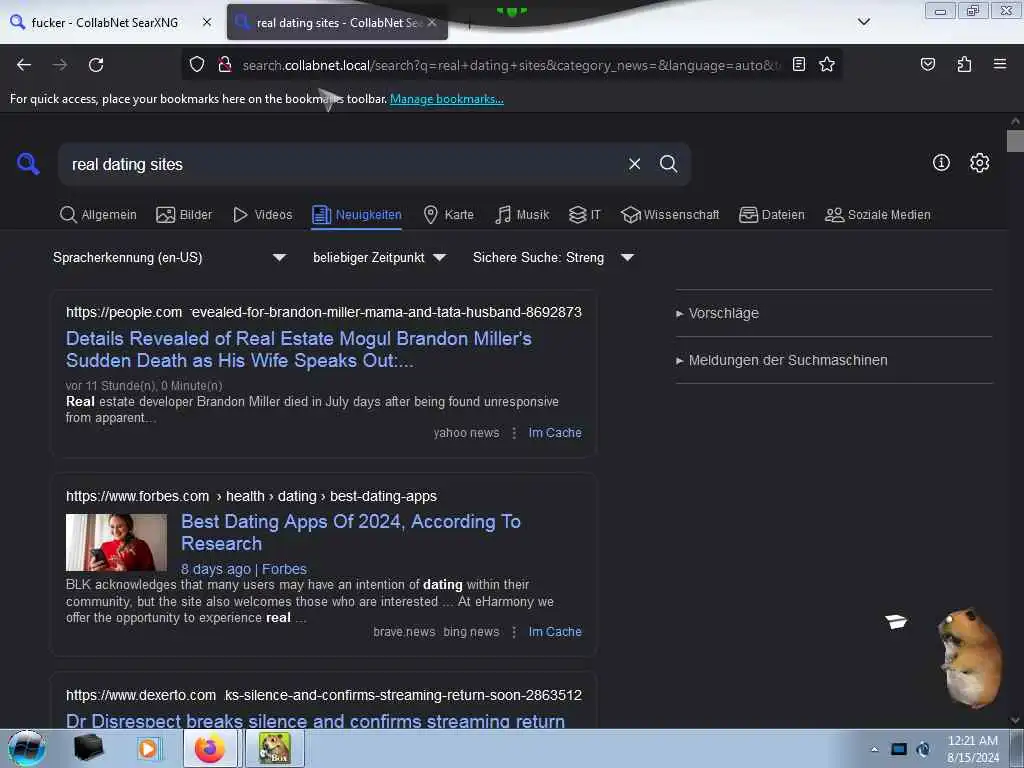Open the SearXNG info icon
This screenshot has width=1024, height=768.
[941, 163]
